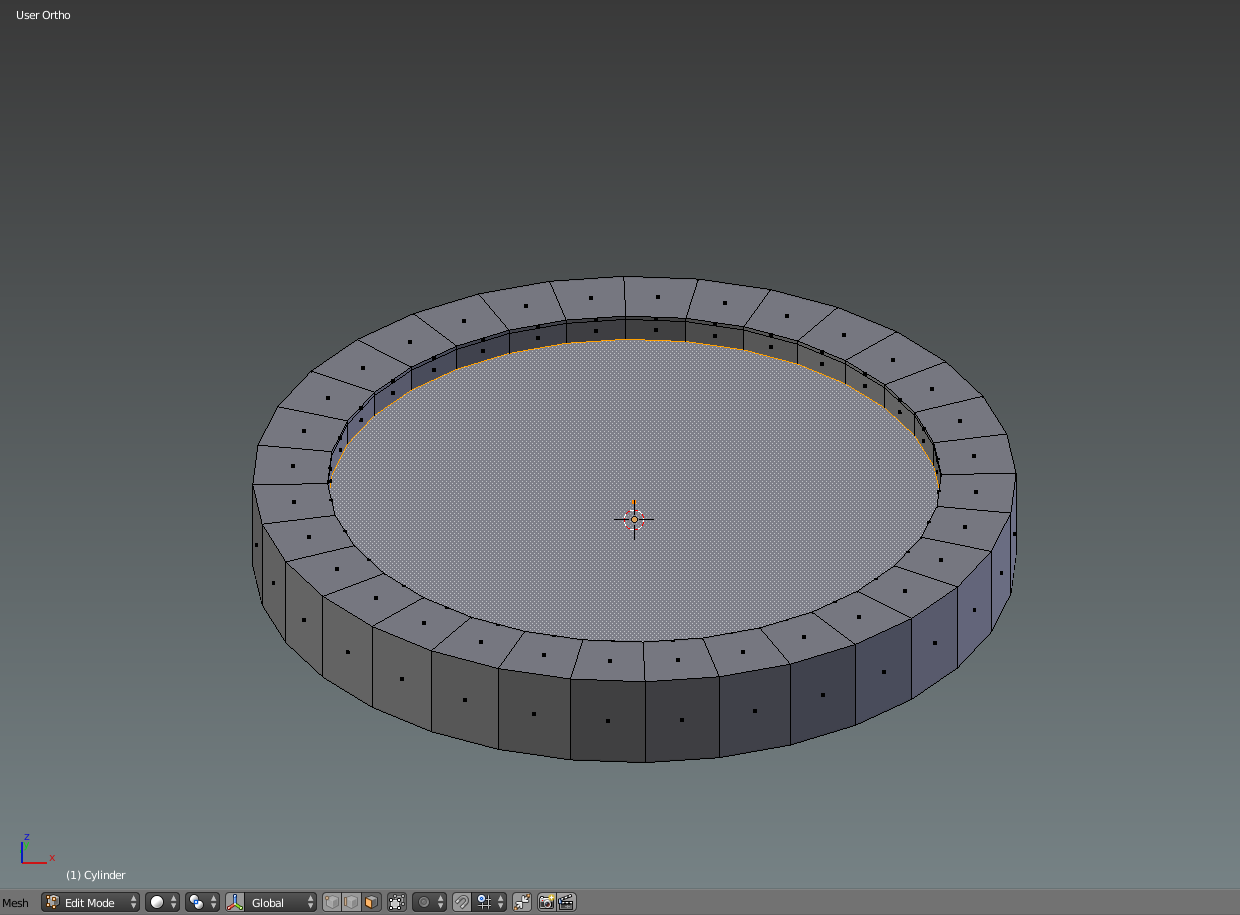The width and height of the screenshot is (1240, 915).
Task: Toggle automerge editing icon
Action: [522, 903]
